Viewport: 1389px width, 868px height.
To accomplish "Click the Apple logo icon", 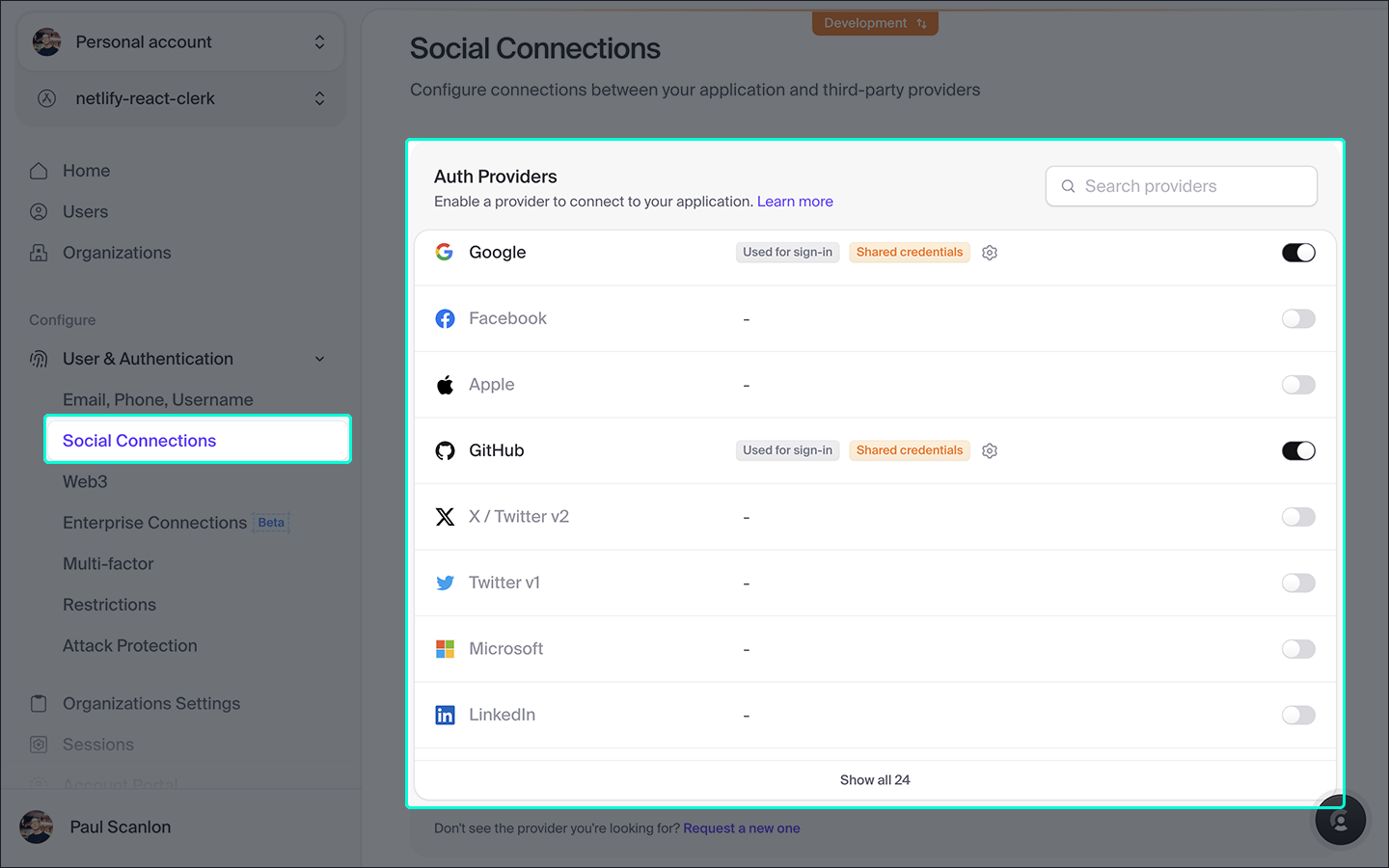I will click(445, 385).
